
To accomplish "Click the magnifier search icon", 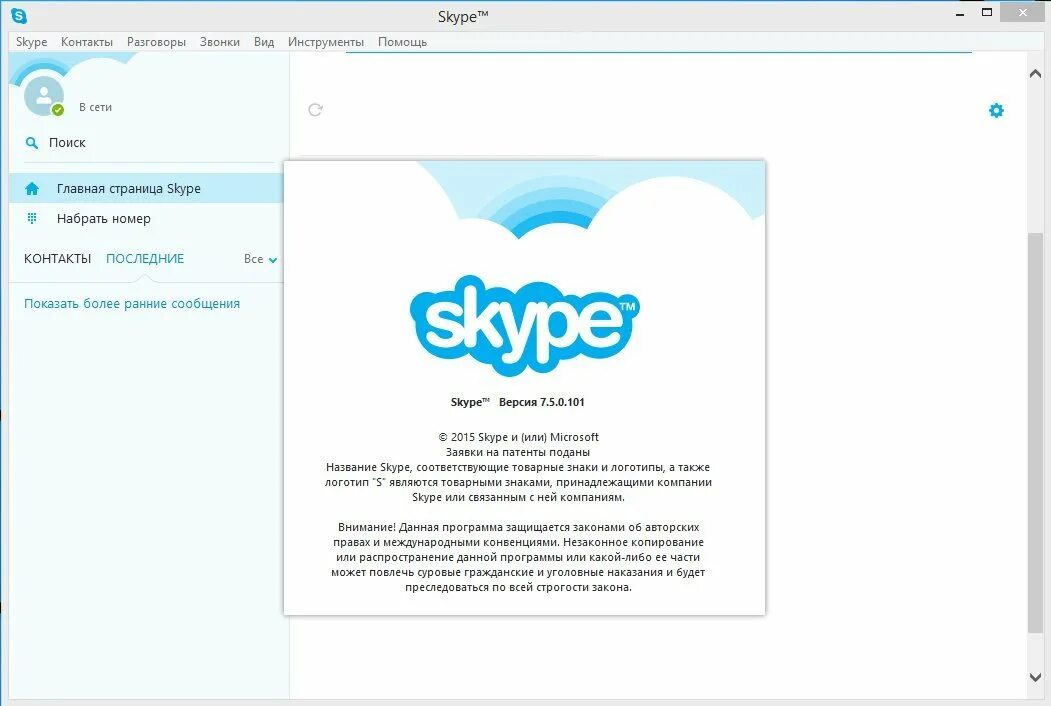I will point(32,143).
